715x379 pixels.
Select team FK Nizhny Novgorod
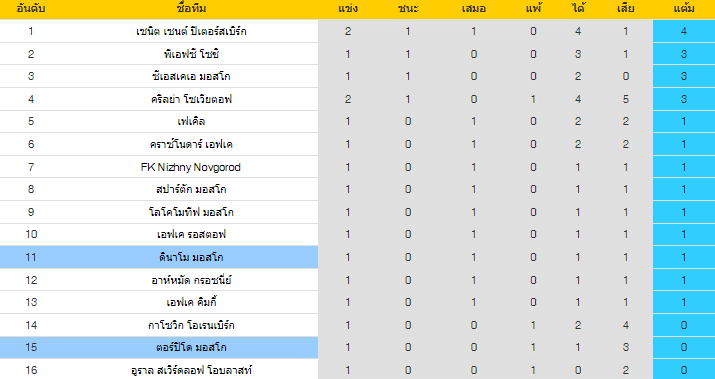coord(191,167)
